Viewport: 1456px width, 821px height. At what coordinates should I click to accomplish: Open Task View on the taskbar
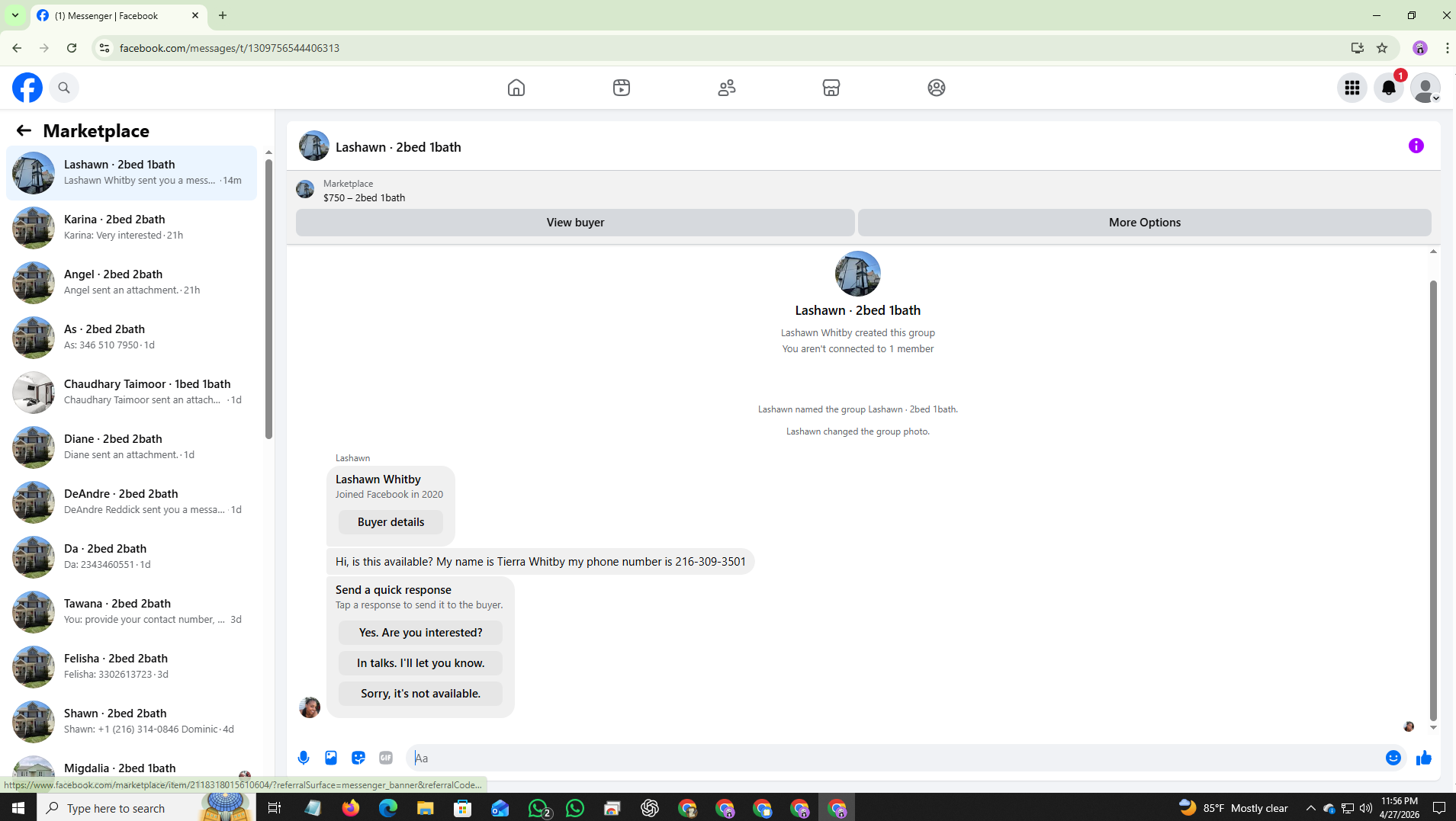(275, 808)
